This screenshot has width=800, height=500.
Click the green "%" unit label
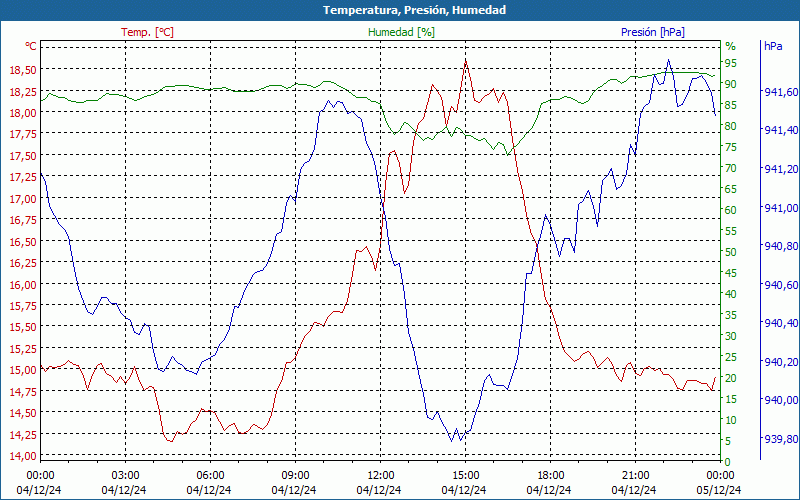click(x=731, y=46)
